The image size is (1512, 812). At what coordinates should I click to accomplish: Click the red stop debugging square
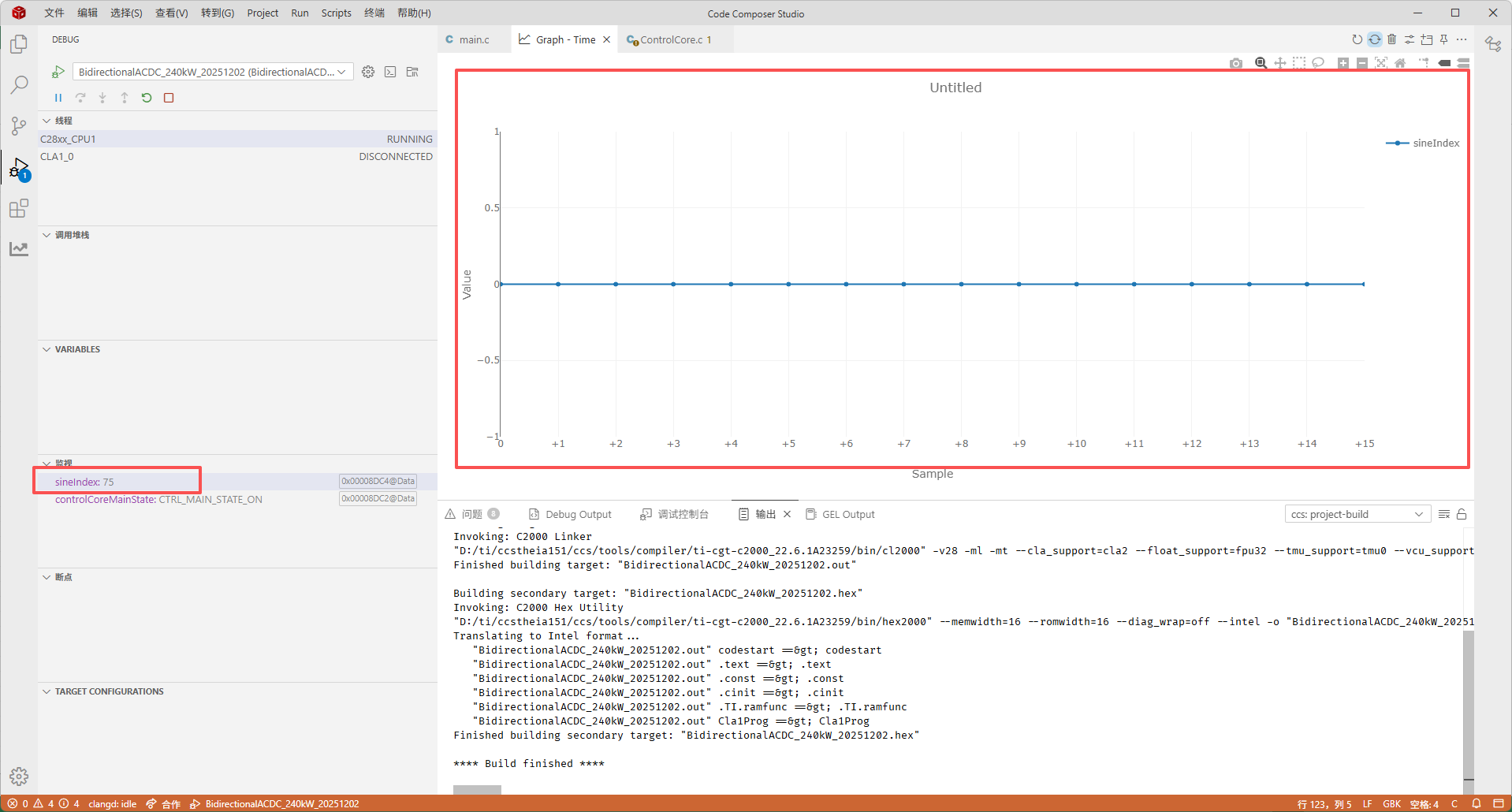(x=169, y=98)
